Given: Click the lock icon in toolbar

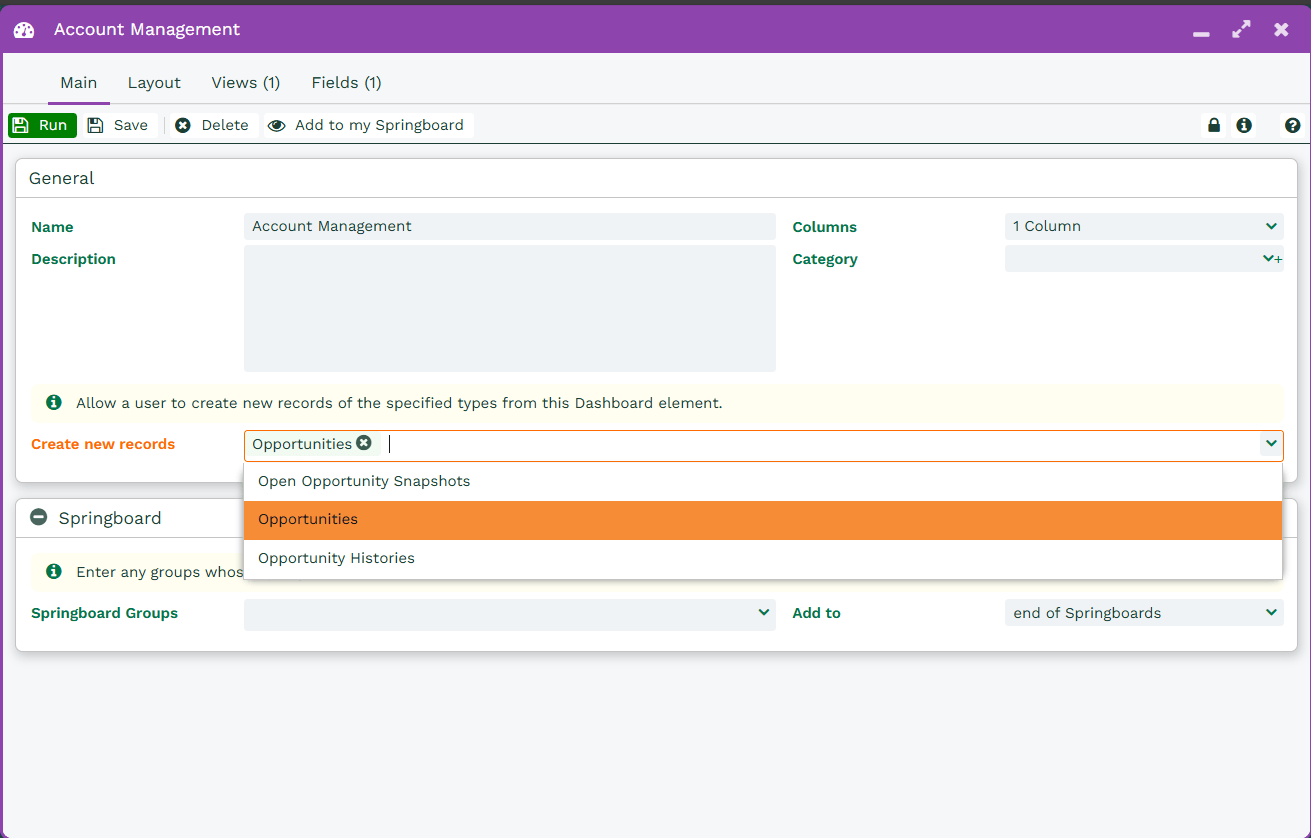Looking at the screenshot, I should coord(1214,125).
